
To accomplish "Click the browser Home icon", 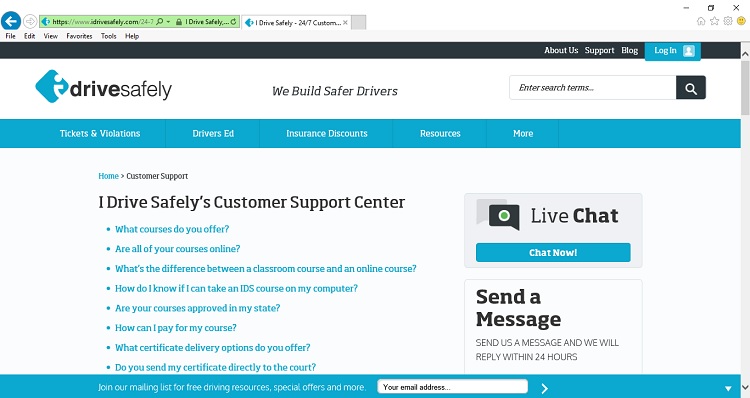I will point(701,21).
